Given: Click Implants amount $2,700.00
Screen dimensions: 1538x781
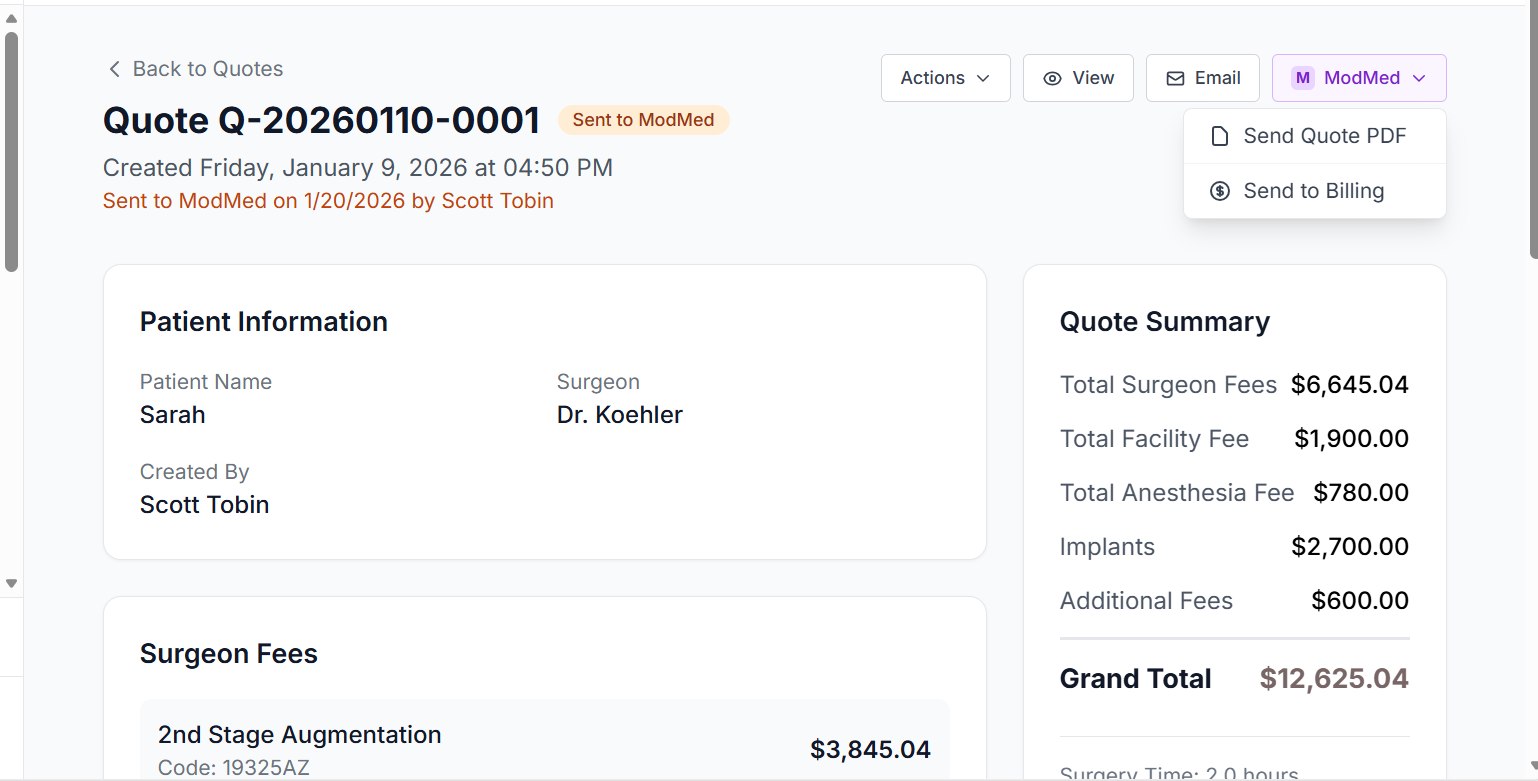Looking at the screenshot, I should tap(1350, 547).
